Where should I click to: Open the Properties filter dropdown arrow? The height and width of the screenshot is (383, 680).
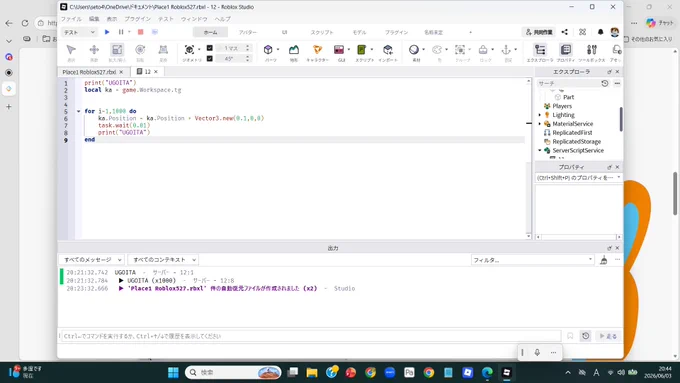click(x=618, y=177)
